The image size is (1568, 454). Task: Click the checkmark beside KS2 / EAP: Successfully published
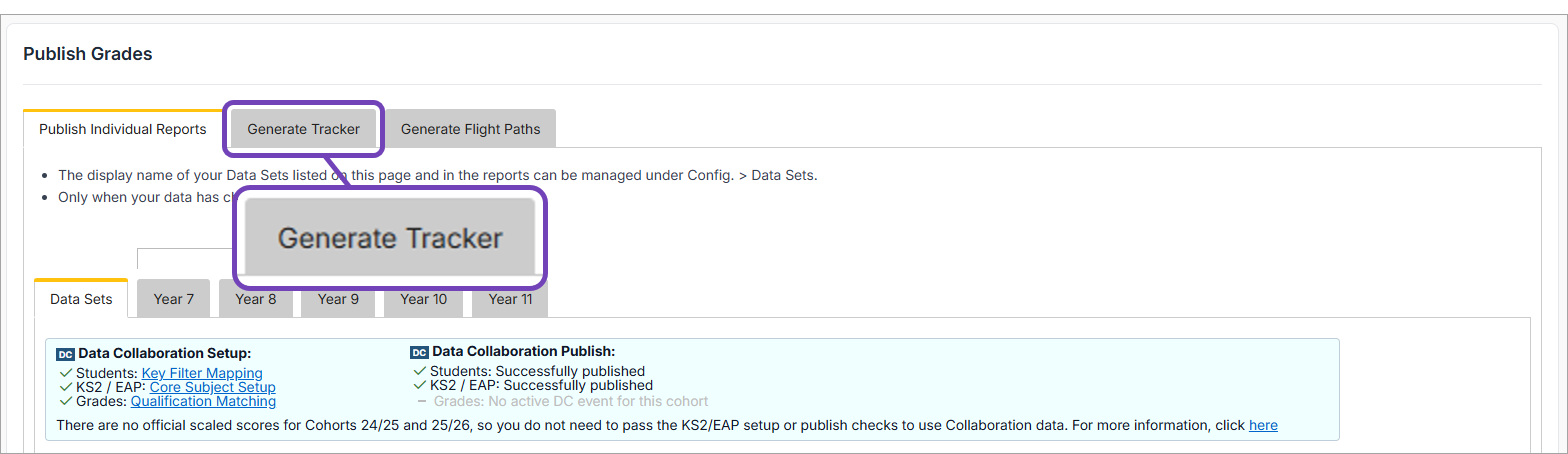(419, 385)
